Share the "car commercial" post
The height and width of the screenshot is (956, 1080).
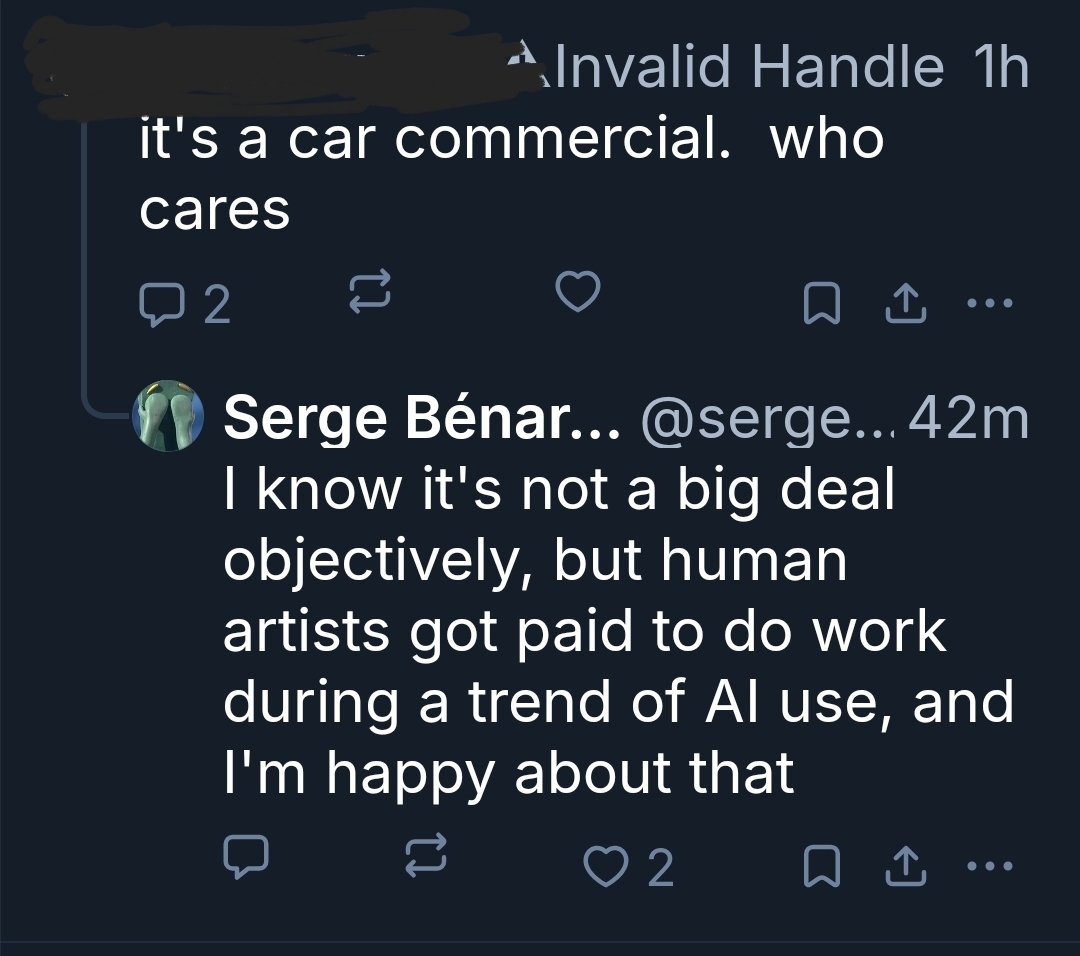pos(903,302)
